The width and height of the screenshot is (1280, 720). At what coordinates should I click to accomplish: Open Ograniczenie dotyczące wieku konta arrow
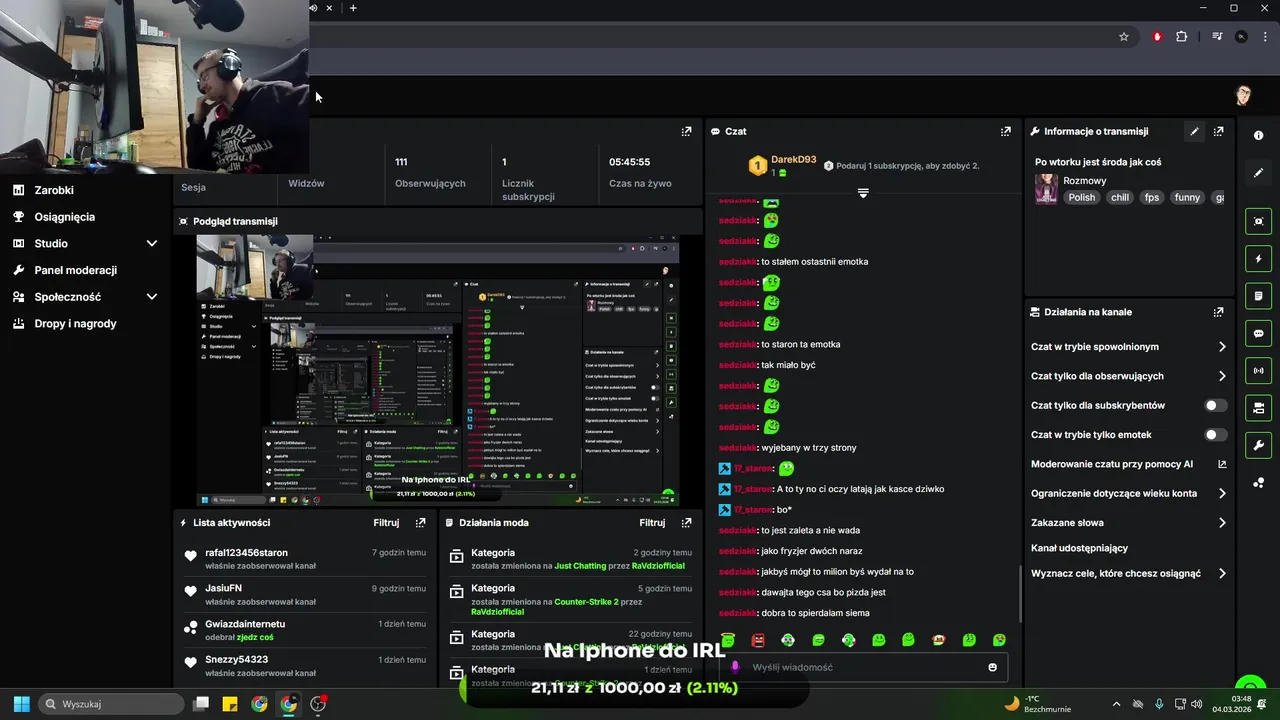(1222, 493)
